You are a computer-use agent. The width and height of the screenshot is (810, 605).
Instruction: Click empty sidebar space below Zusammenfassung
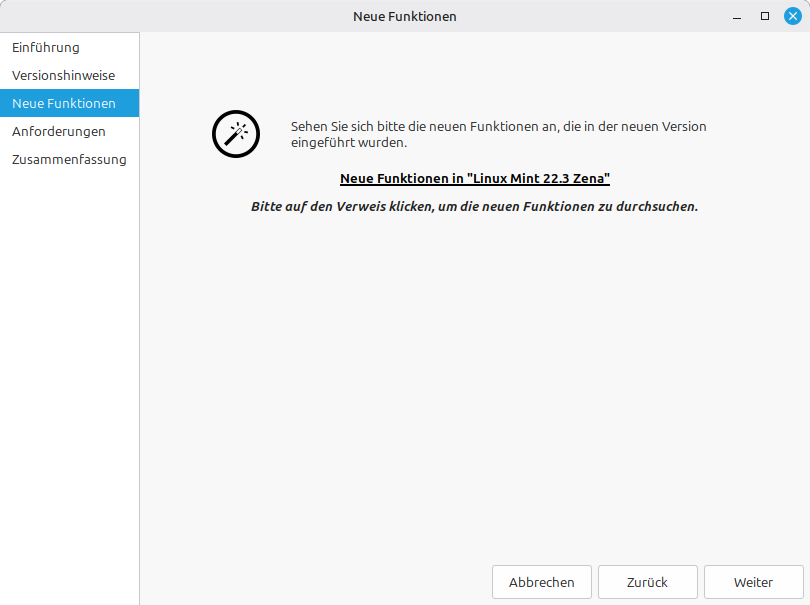tap(69, 380)
